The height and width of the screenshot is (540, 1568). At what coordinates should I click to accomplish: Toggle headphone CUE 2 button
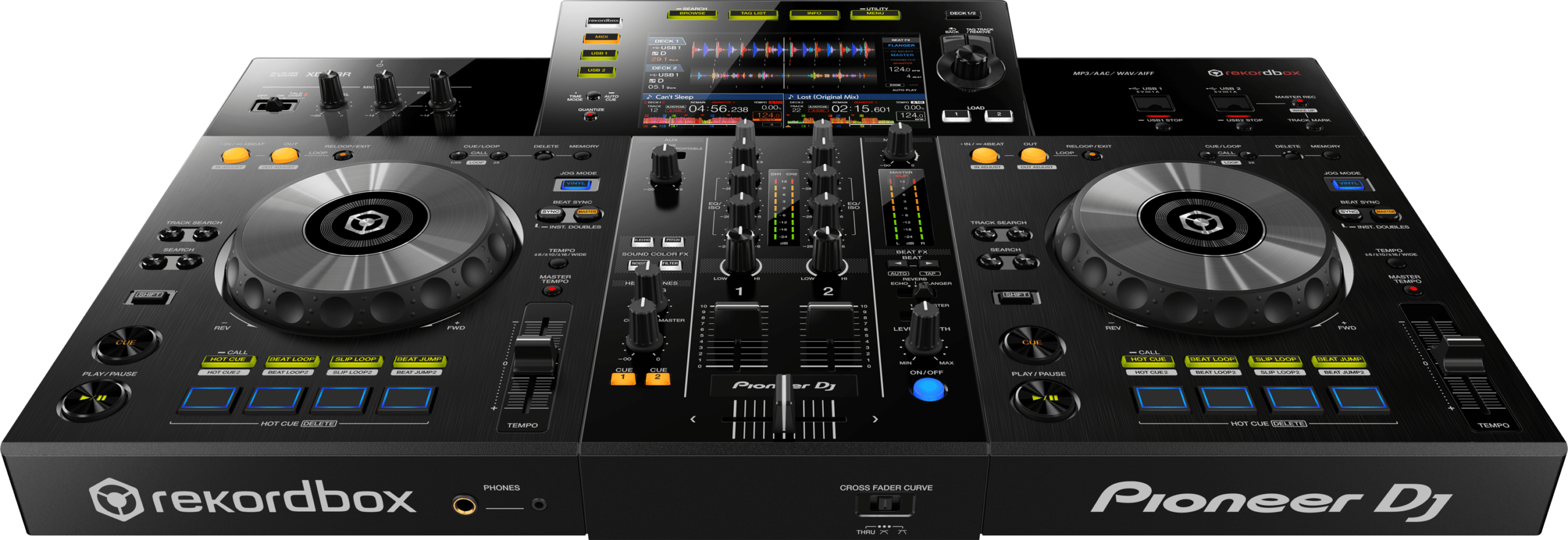pos(658,378)
